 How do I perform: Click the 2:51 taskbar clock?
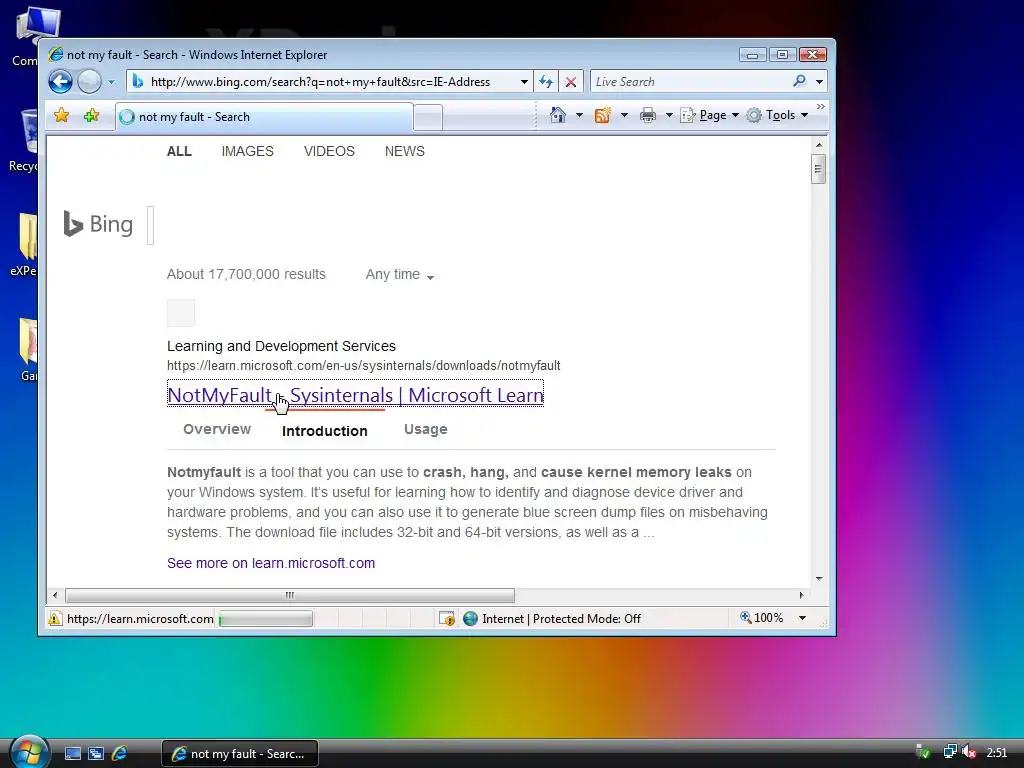tap(997, 753)
